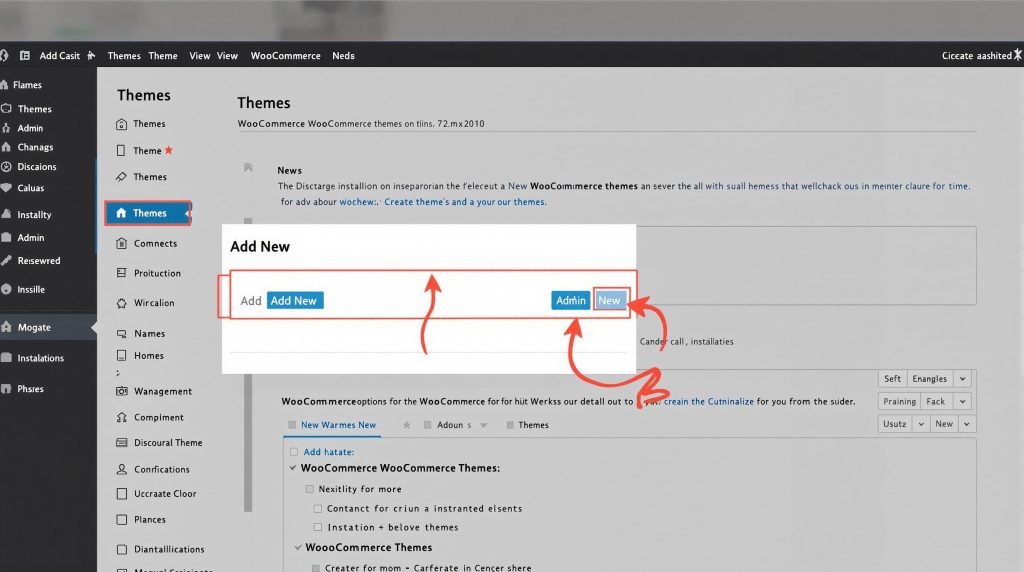Open WooCommerce in the top admin bar

pyautogui.click(x=286, y=56)
